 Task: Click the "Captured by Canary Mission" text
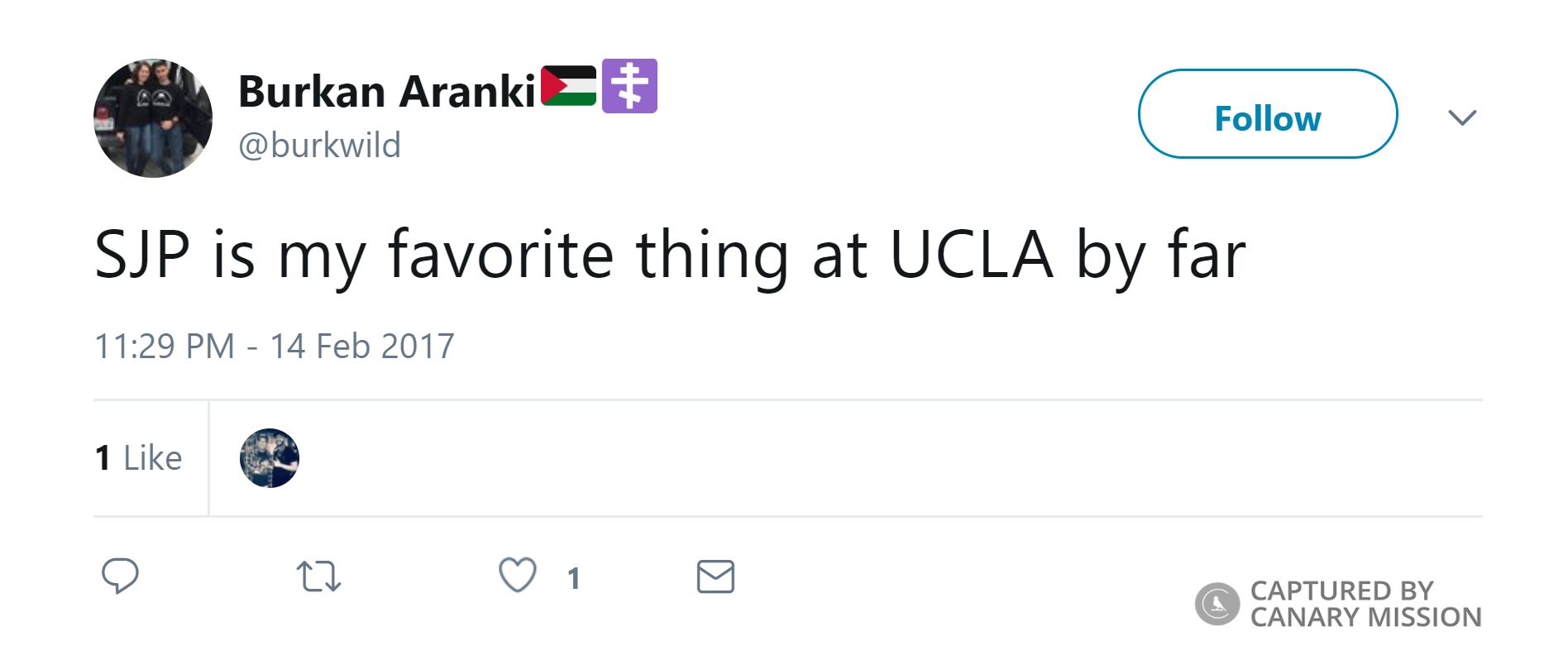coord(1365,604)
